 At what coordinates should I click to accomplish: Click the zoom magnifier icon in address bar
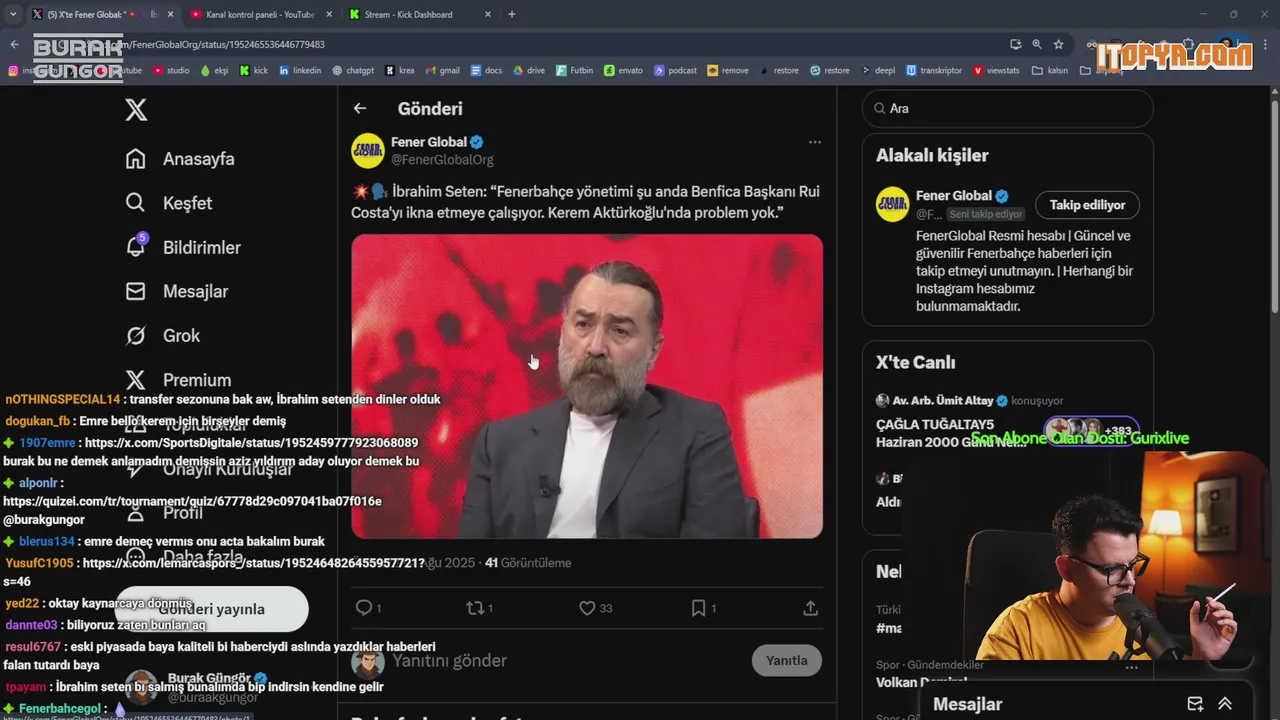(1037, 44)
